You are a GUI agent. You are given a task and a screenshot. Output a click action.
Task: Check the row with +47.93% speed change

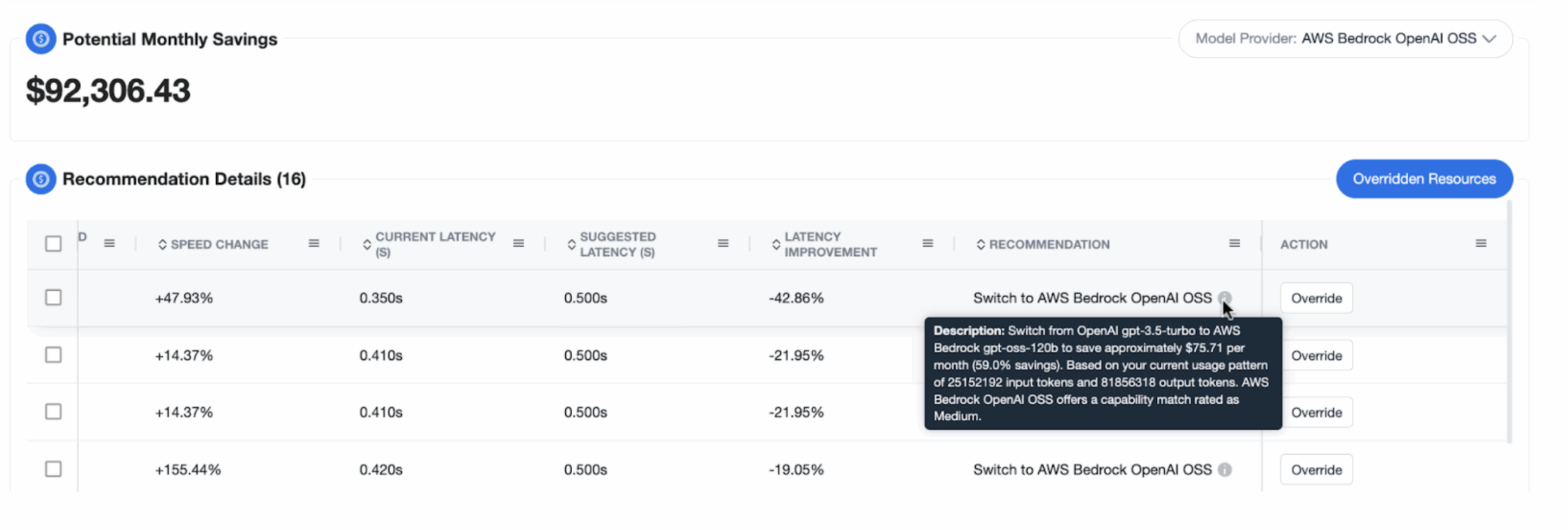pos(53,298)
